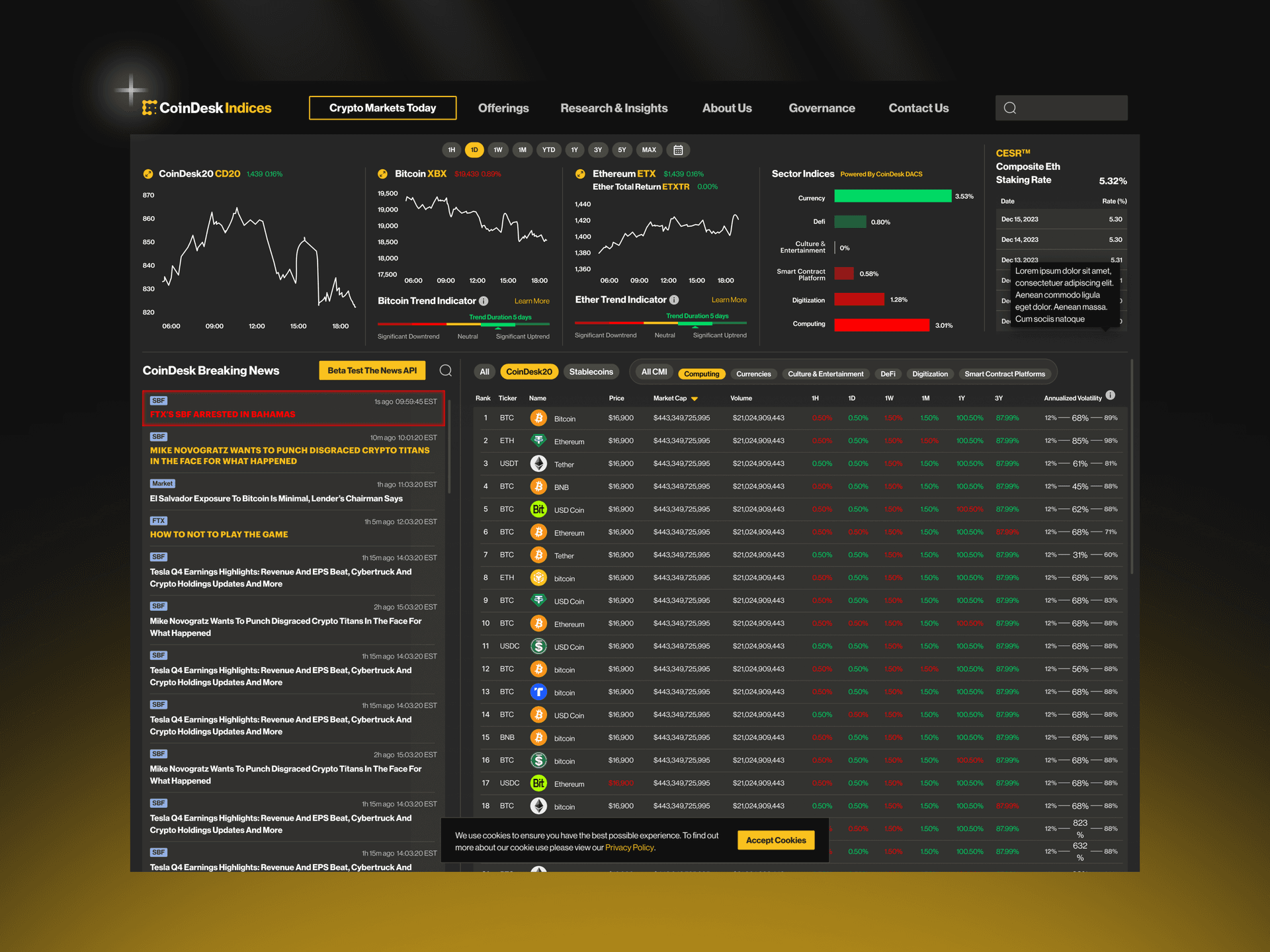Image resolution: width=1270 pixels, height=952 pixels.
Task: Click Beta Test The News API button
Action: click(x=372, y=370)
